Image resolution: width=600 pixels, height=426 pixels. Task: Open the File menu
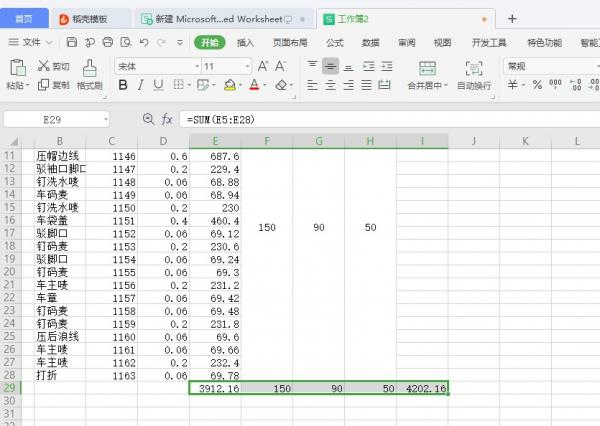pos(30,42)
